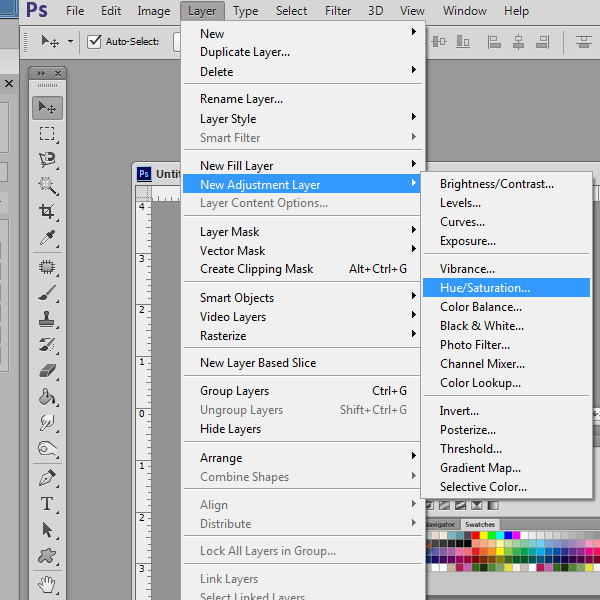Toggle the Auto-Select checkbox
600x600 pixels.
point(94,41)
